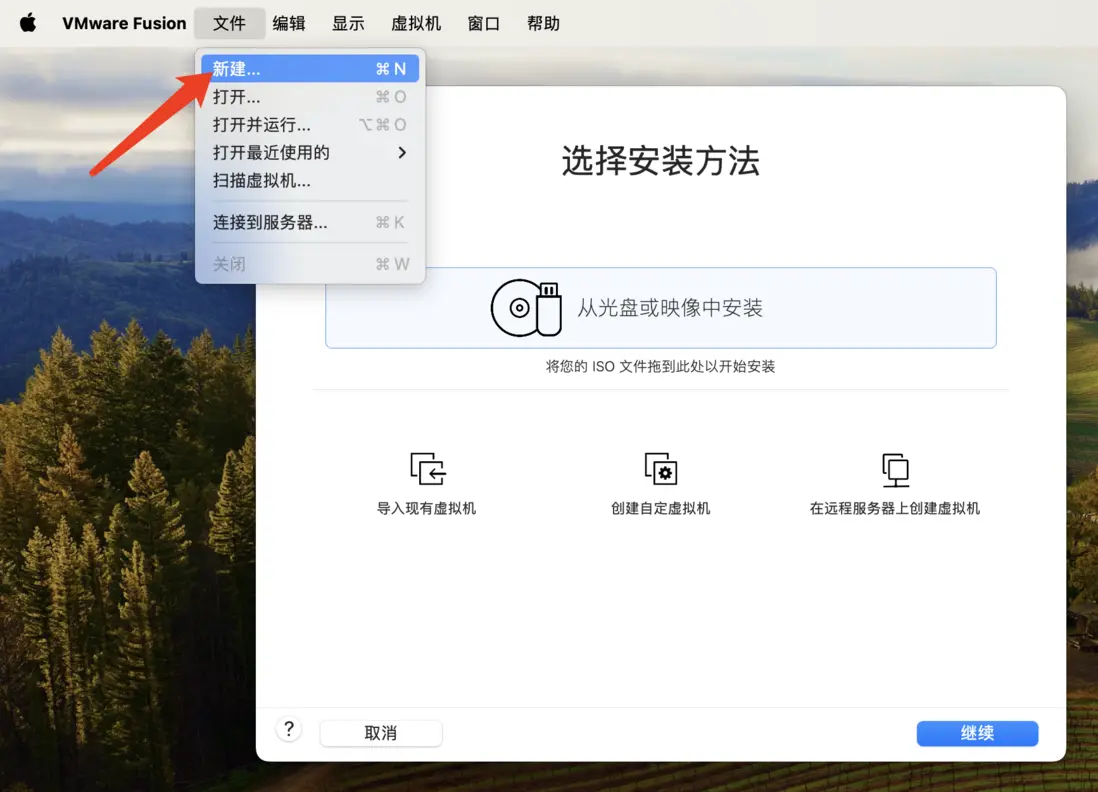Open the 编辑 menu

tap(289, 23)
